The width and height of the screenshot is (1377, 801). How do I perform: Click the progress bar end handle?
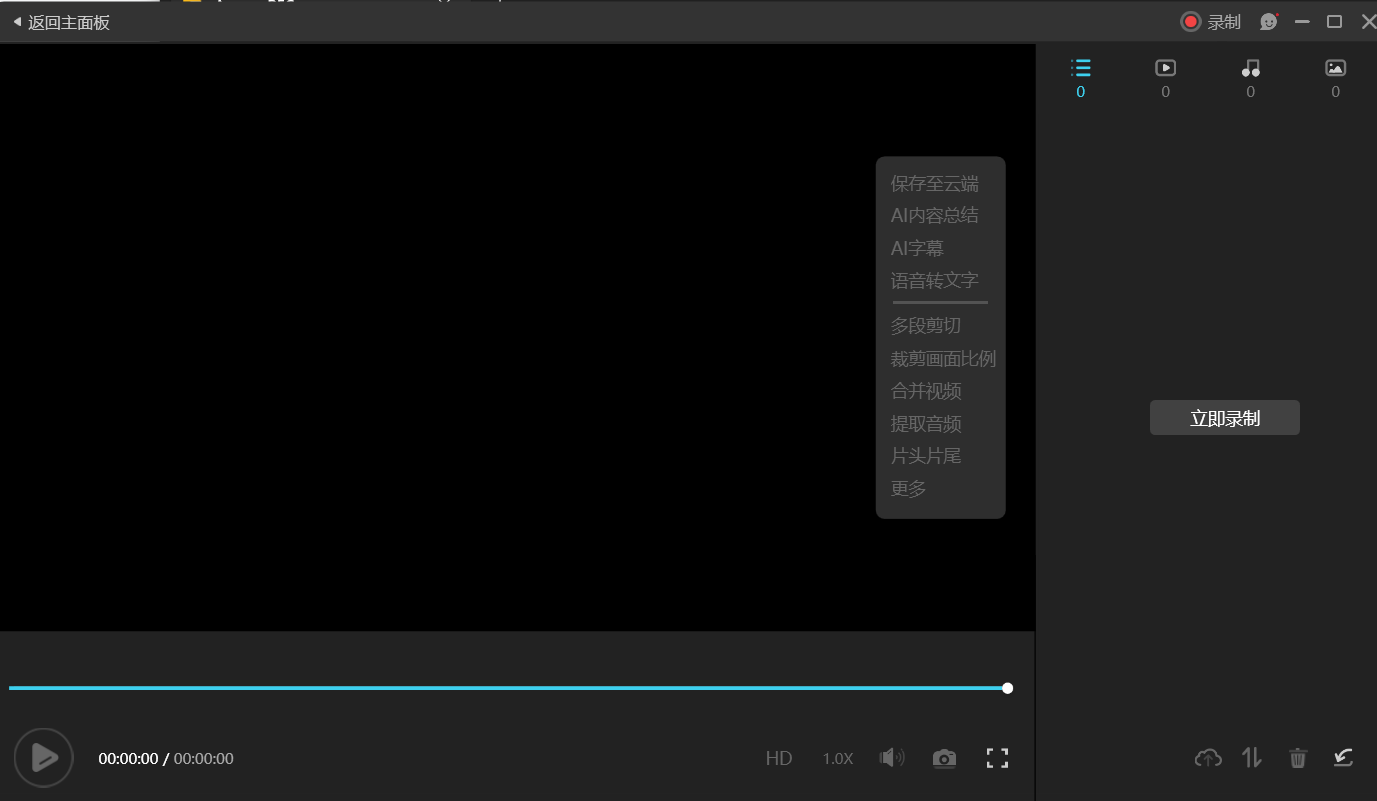1007,688
